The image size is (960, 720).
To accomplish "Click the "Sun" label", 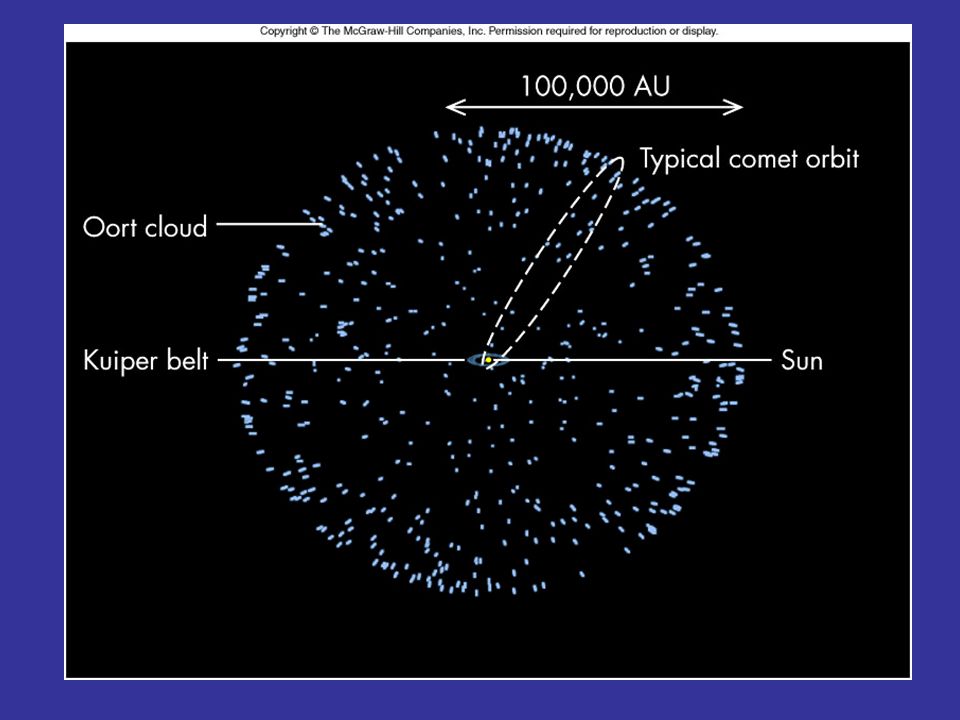I will point(802,361).
